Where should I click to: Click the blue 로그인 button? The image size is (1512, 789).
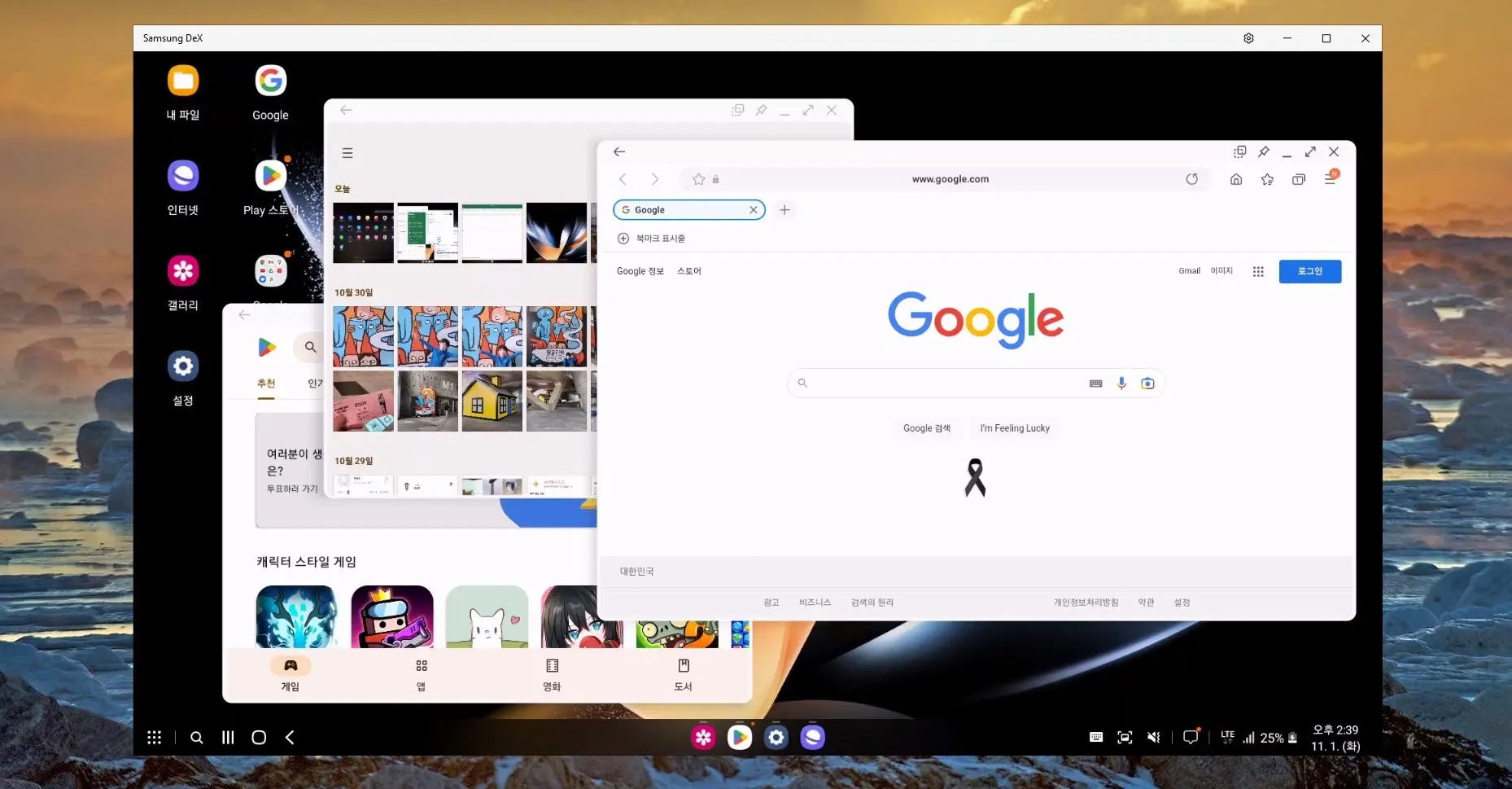(1310, 272)
